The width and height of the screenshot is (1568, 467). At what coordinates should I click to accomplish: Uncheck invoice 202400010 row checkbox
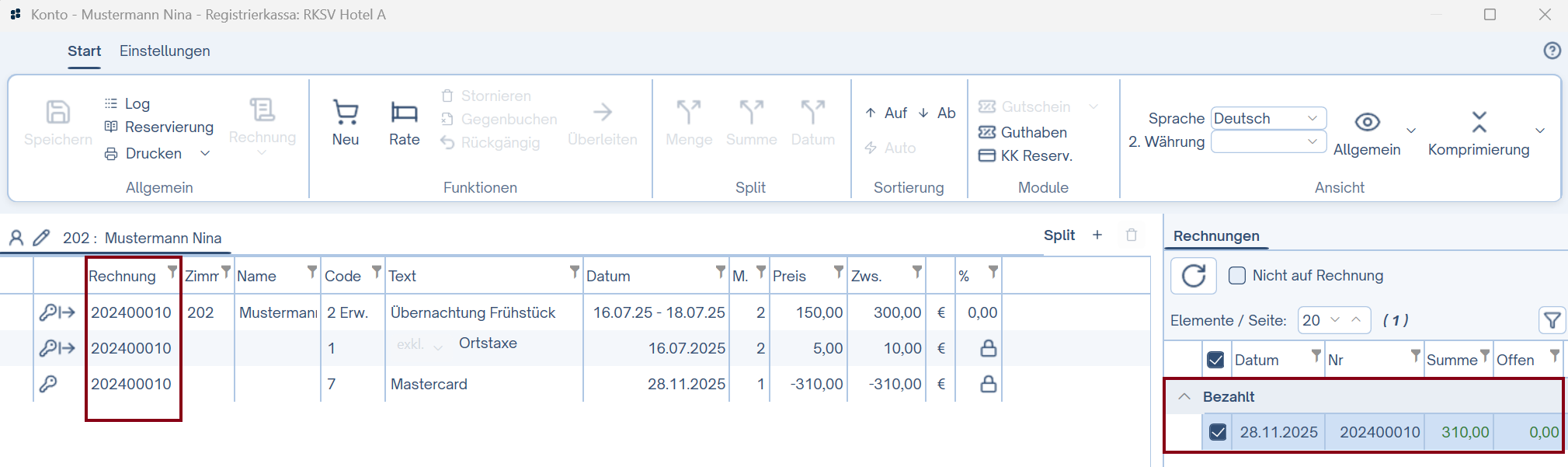click(x=1218, y=432)
